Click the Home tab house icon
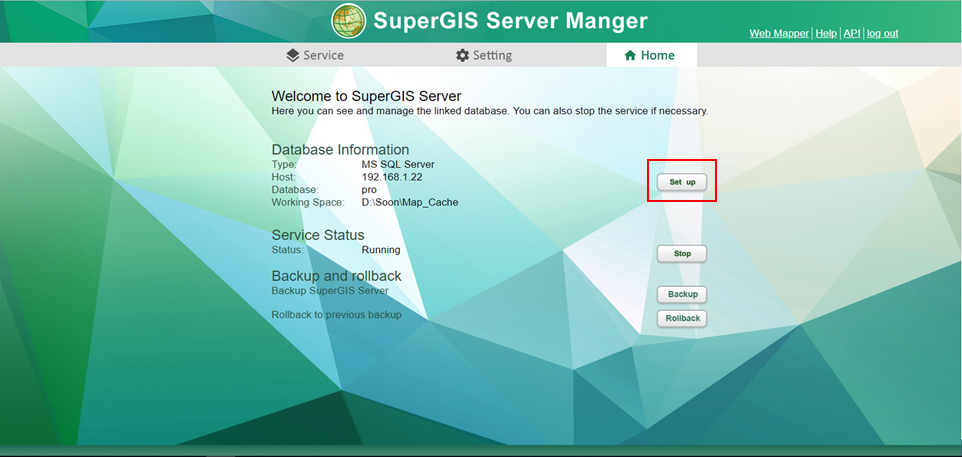The image size is (962, 457). (629, 55)
